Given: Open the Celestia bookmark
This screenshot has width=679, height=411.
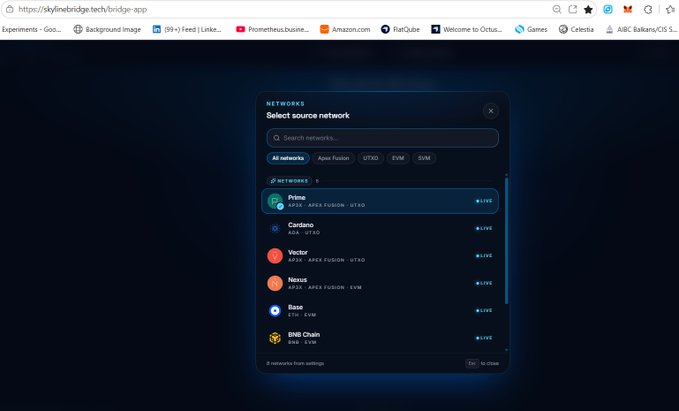Looking at the screenshot, I should coord(576,29).
